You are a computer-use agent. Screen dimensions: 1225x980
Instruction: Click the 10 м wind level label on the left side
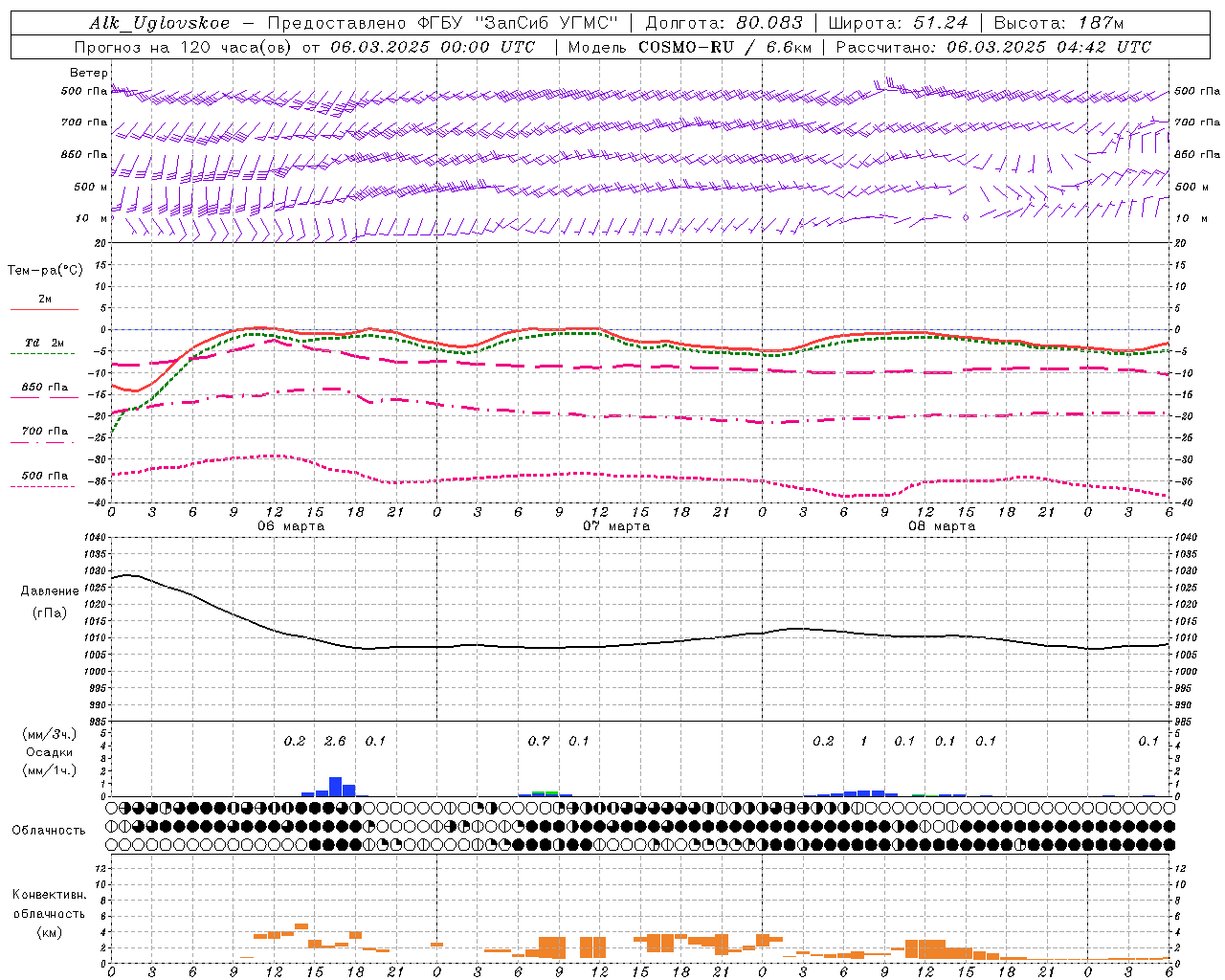click(x=92, y=219)
